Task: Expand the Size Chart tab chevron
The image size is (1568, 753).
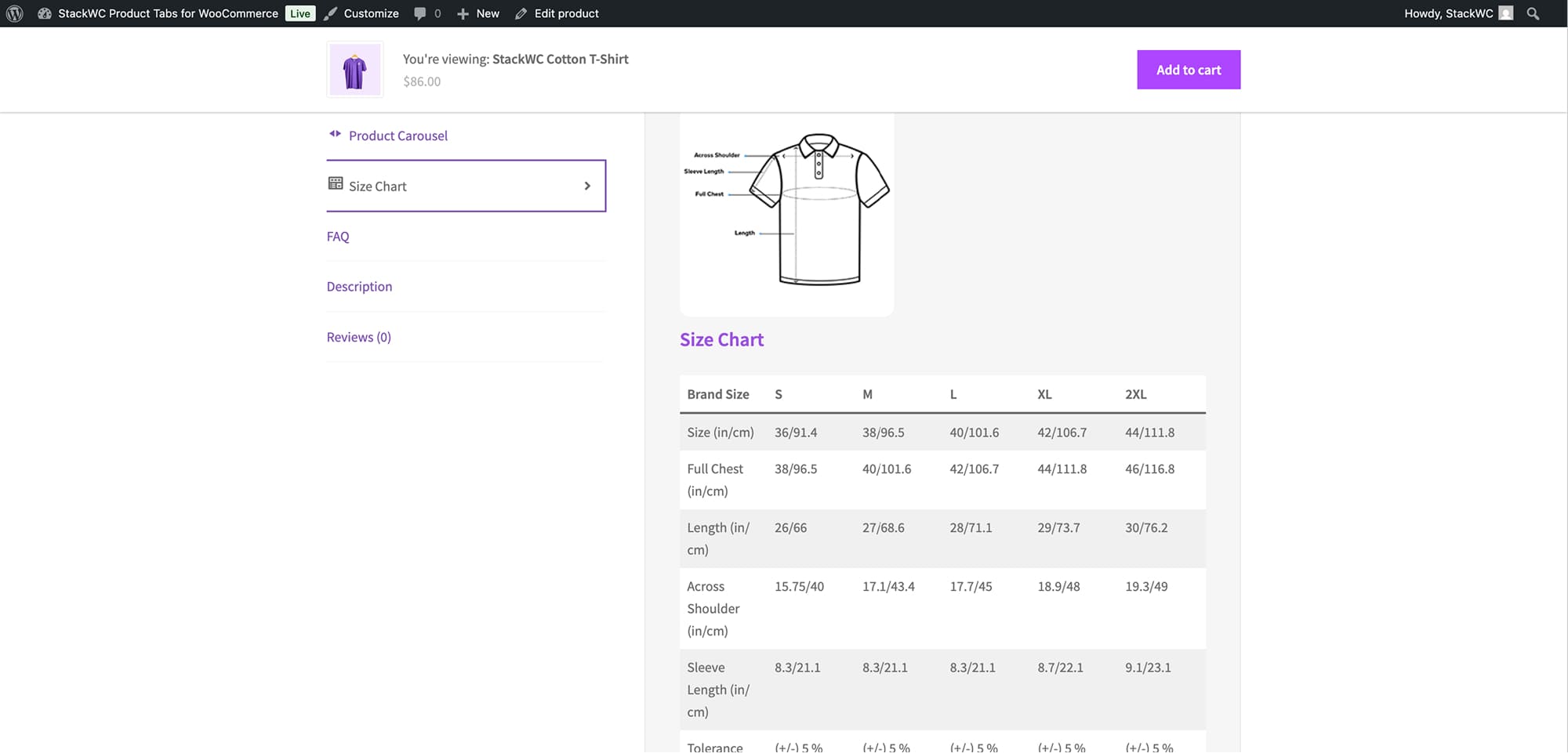Action: (587, 186)
